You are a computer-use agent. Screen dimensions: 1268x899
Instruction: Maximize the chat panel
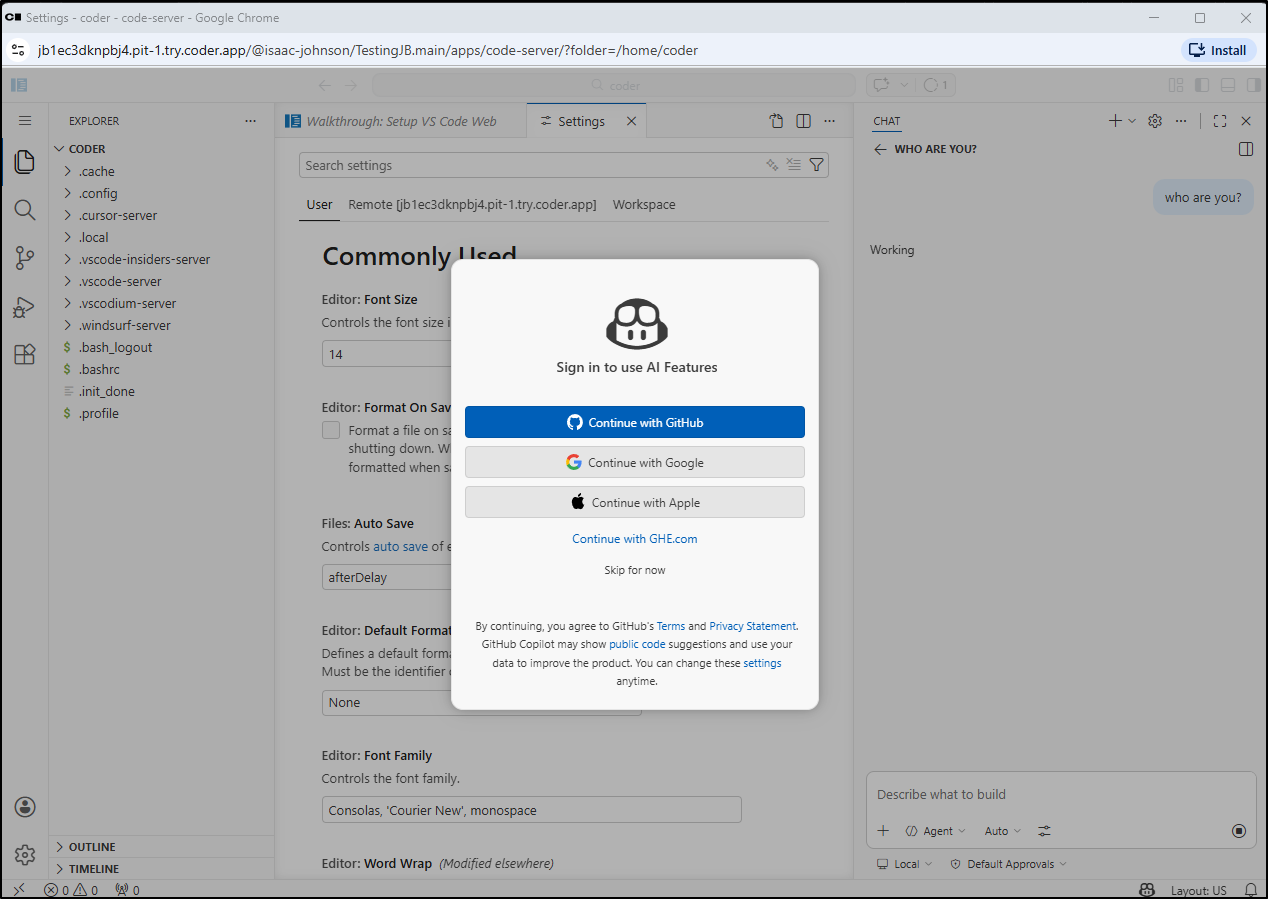pyautogui.click(x=1219, y=121)
